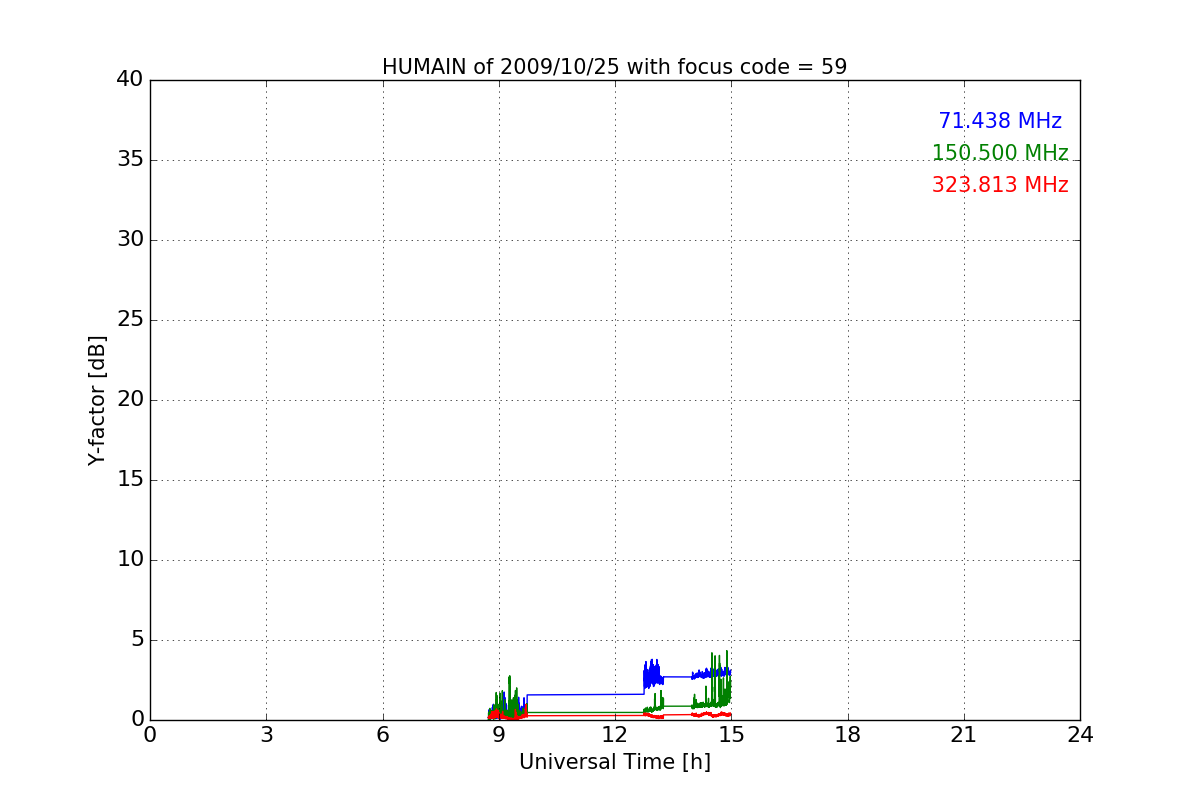Click the y-axis tick label 40

click(x=130, y=80)
